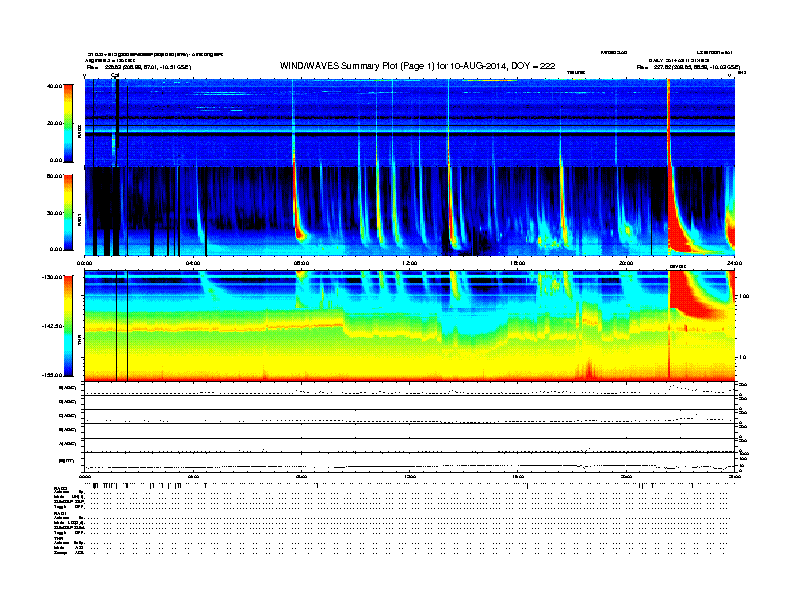Screen dimensions: 792x612
Task: Click the RAD2 intensity color bar
Action: pos(68,123)
